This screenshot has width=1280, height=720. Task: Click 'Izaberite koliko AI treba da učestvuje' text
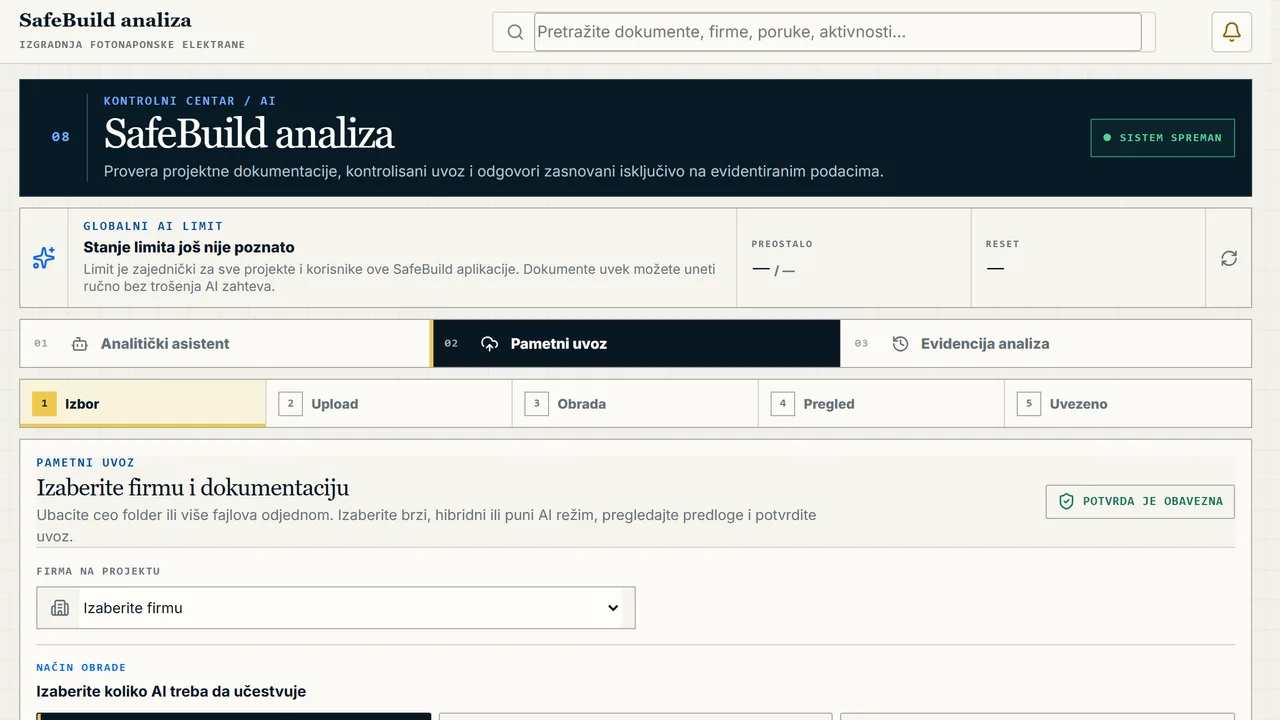coord(171,691)
